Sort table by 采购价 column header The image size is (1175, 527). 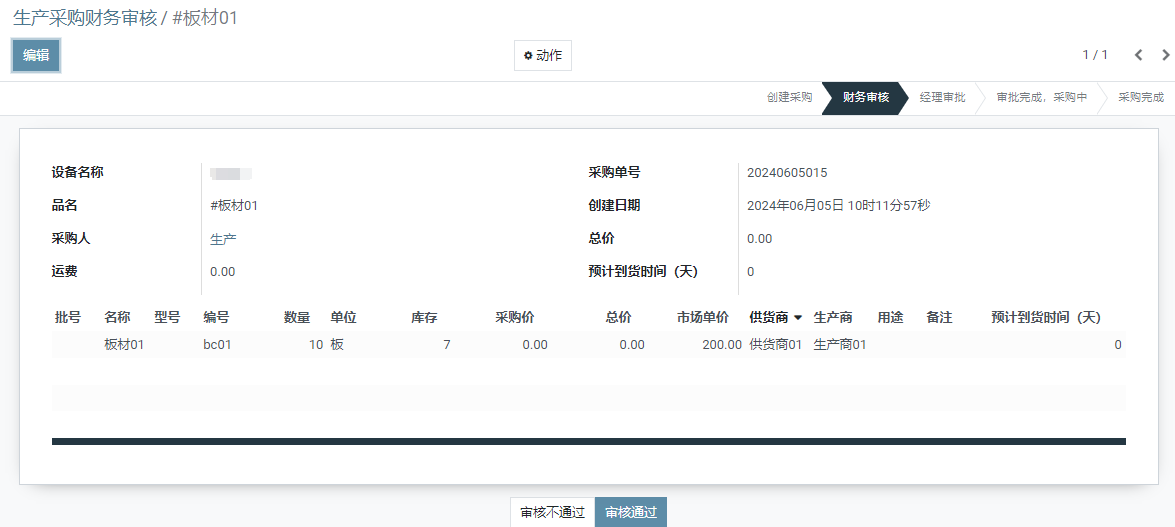point(514,318)
